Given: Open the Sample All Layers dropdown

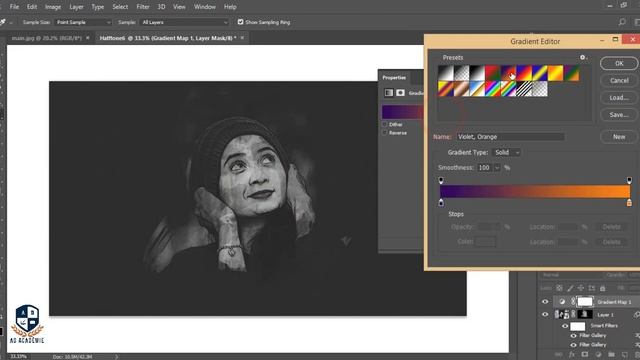Looking at the screenshot, I should 184,22.
